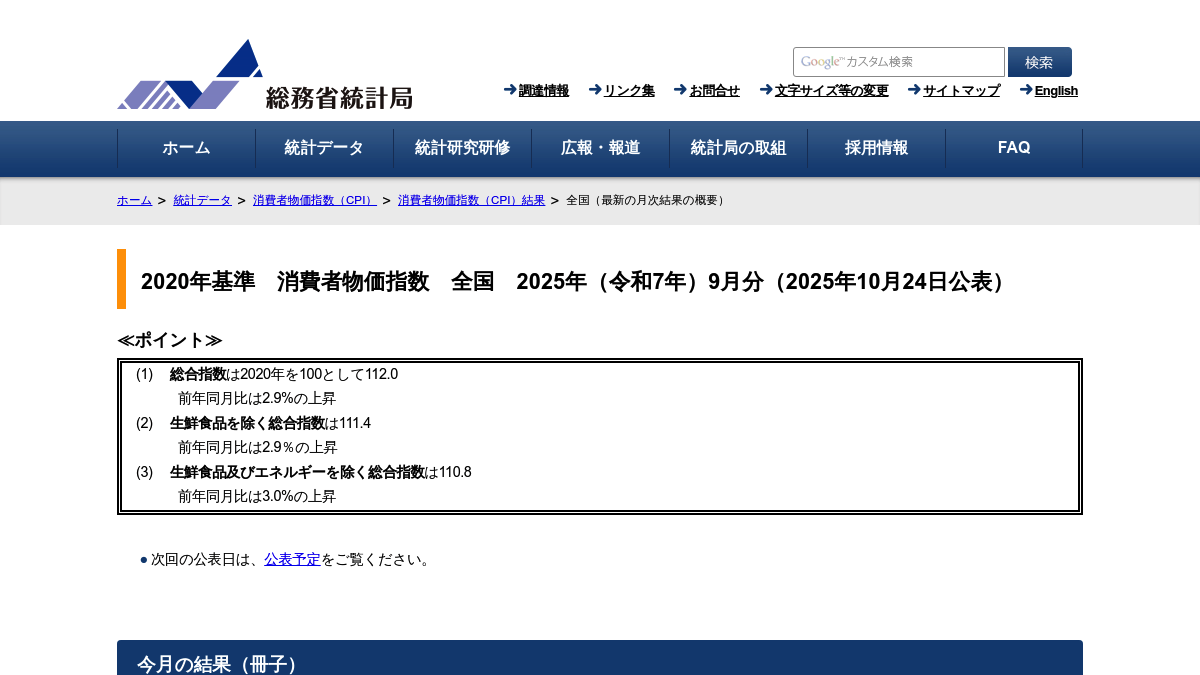Select ホーム in the main navigation
Screen dimensions: 1200x675
point(186,148)
